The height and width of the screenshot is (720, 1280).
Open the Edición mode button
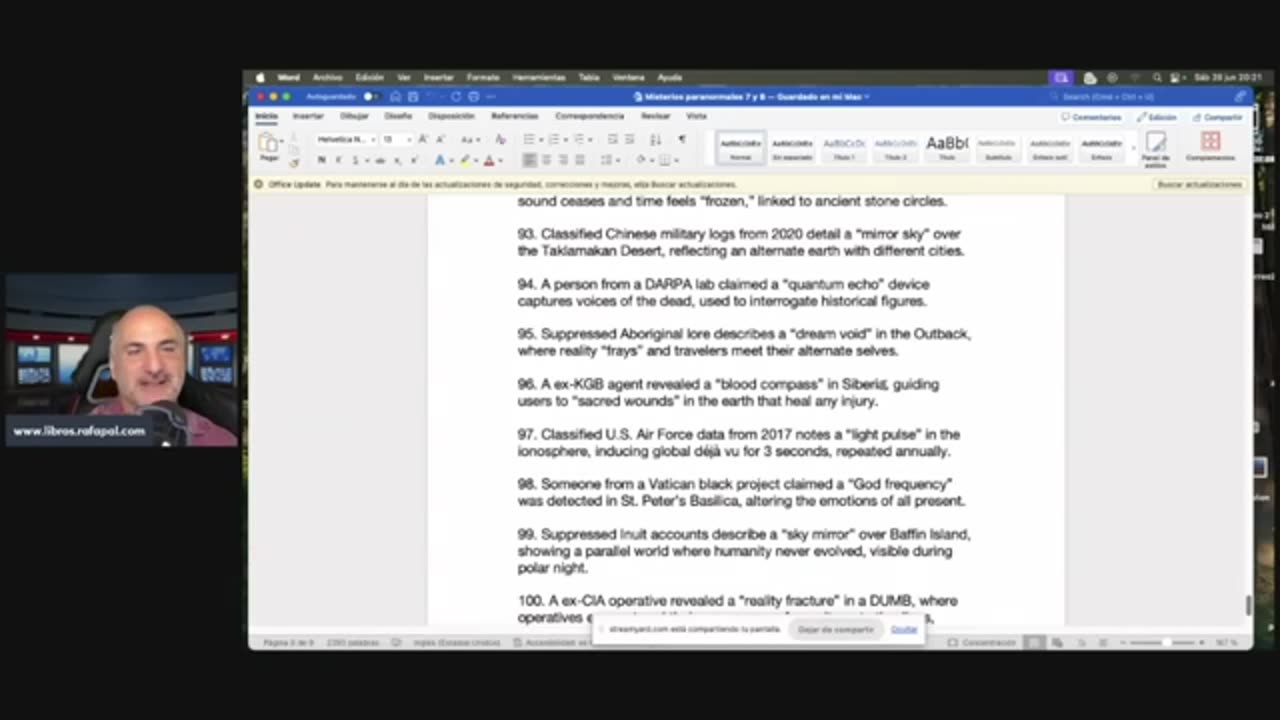pyautogui.click(x=1157, y=117)
